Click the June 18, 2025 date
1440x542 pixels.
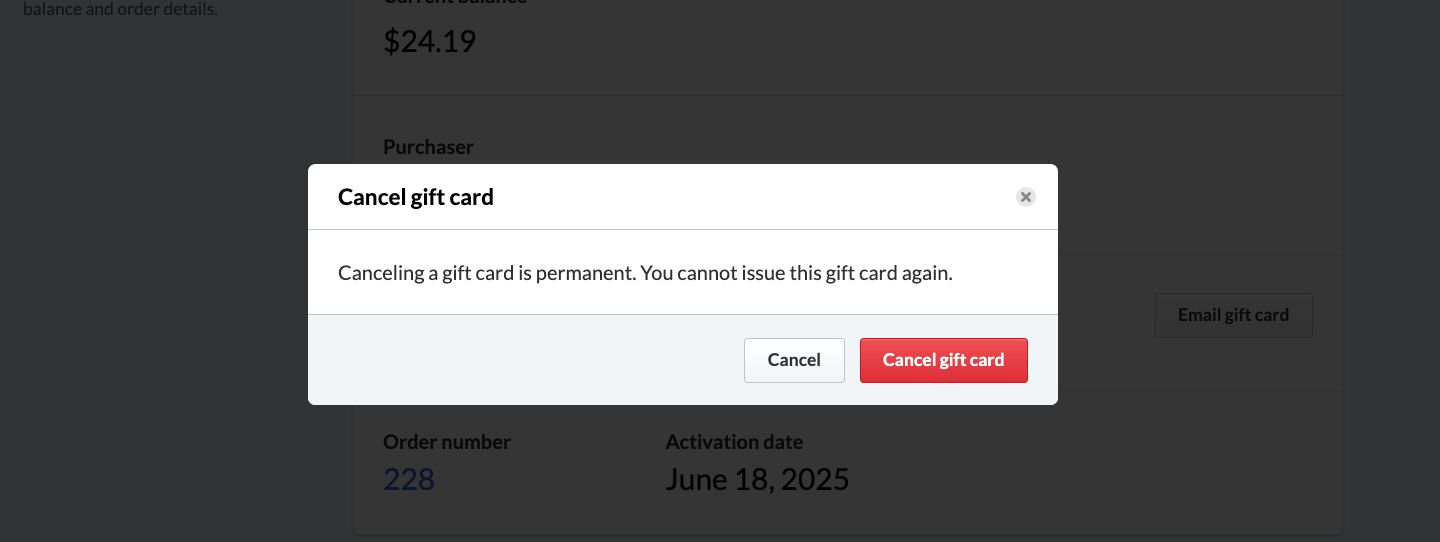pos(757,479)
